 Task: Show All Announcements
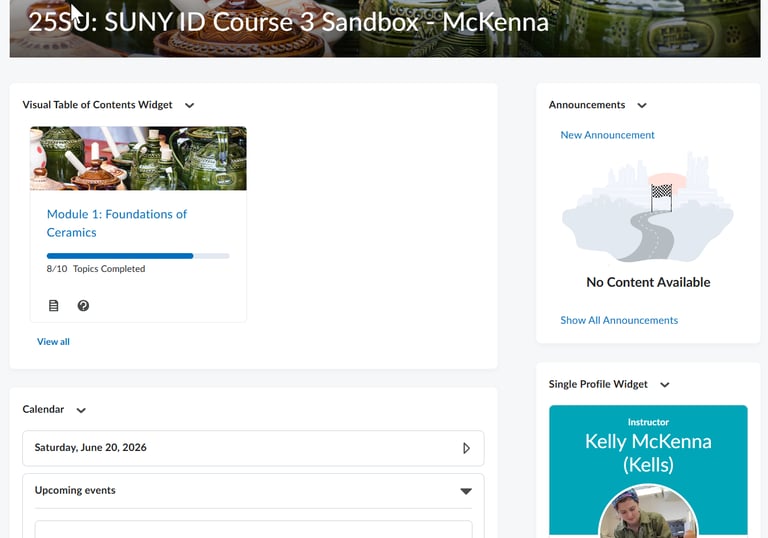619,320
